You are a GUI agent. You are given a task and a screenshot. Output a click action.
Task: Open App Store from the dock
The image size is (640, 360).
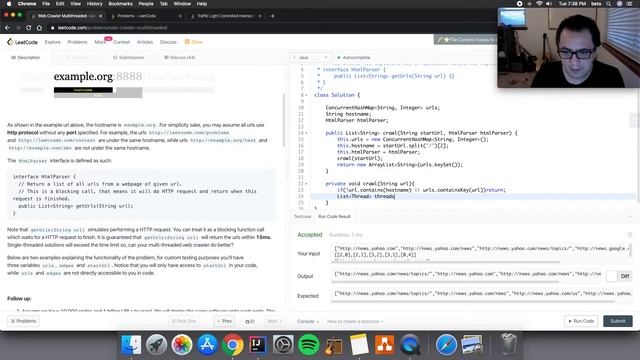(x=207, y=345)
